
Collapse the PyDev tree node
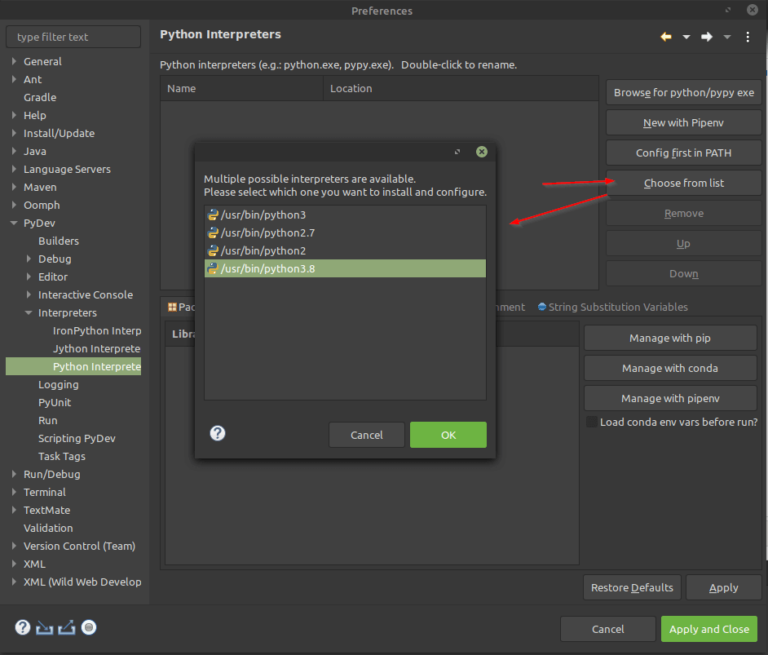(x=14, y=223)
